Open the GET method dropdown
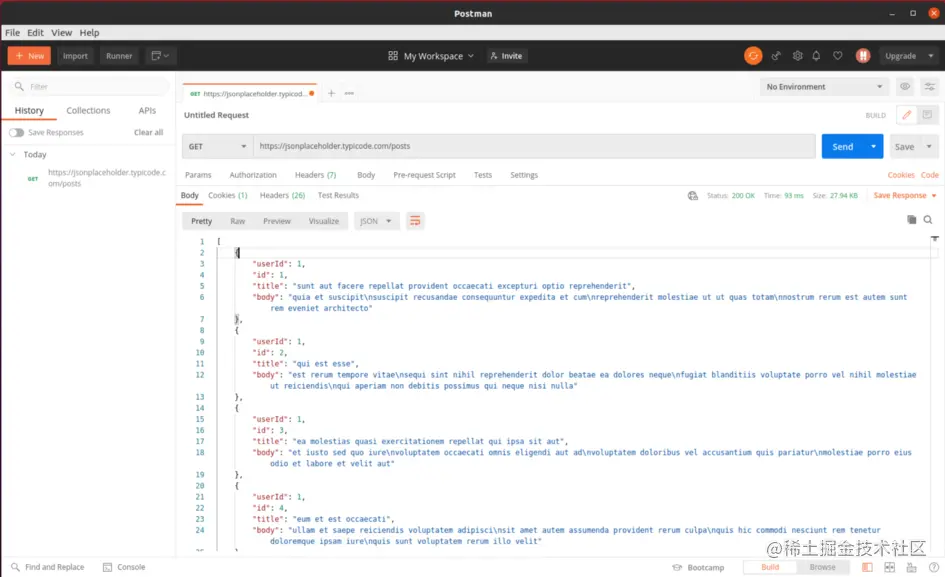The height and width of the screenshot is (577, 945). pos(217,147)
